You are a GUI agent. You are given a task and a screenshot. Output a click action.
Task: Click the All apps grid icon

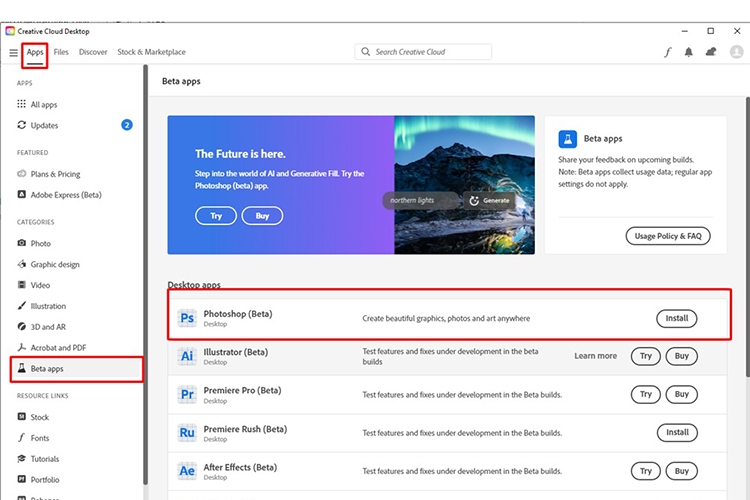pyautogui.click(x=22, y=104)
